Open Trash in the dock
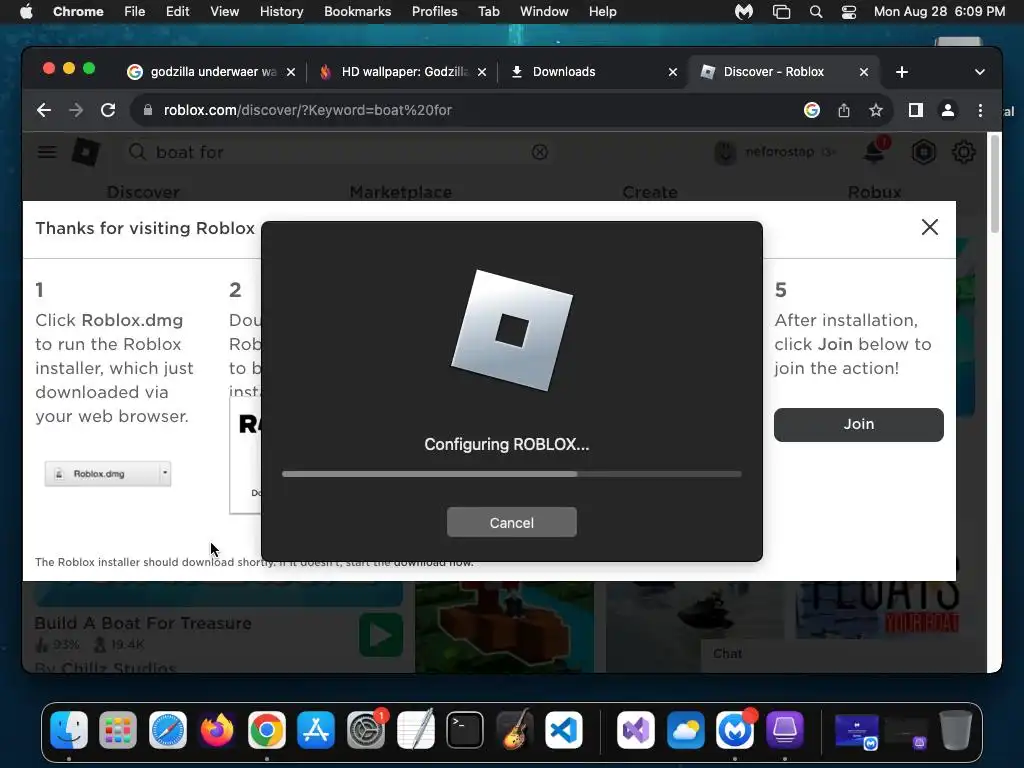Screen dimensions: 1024x768 [x=955, y=730]
